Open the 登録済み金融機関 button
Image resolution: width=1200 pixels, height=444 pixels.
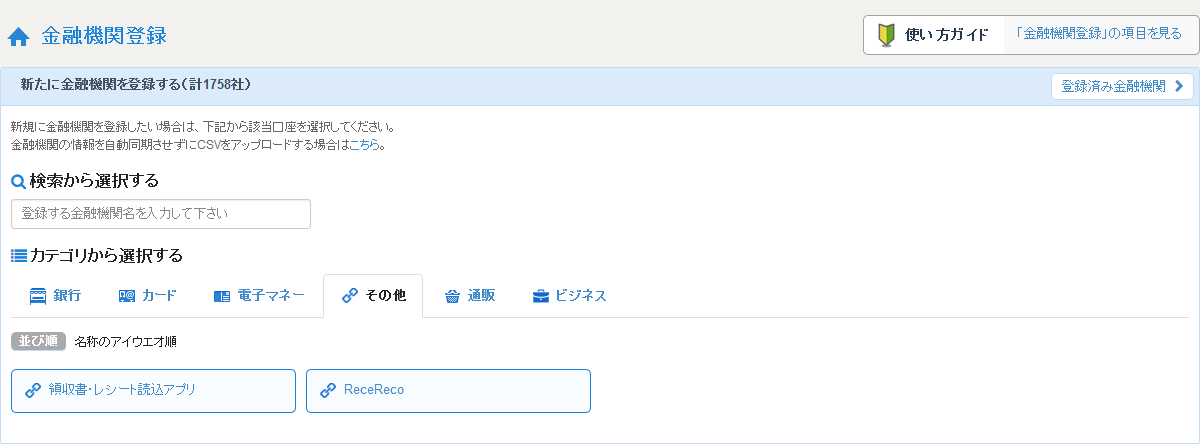point(1122,86)
